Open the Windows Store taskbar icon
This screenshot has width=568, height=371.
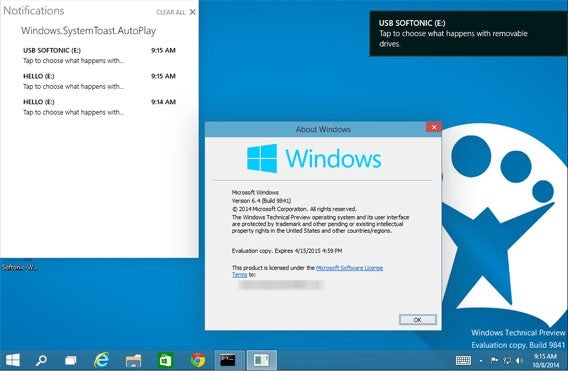tap(166, 360)
